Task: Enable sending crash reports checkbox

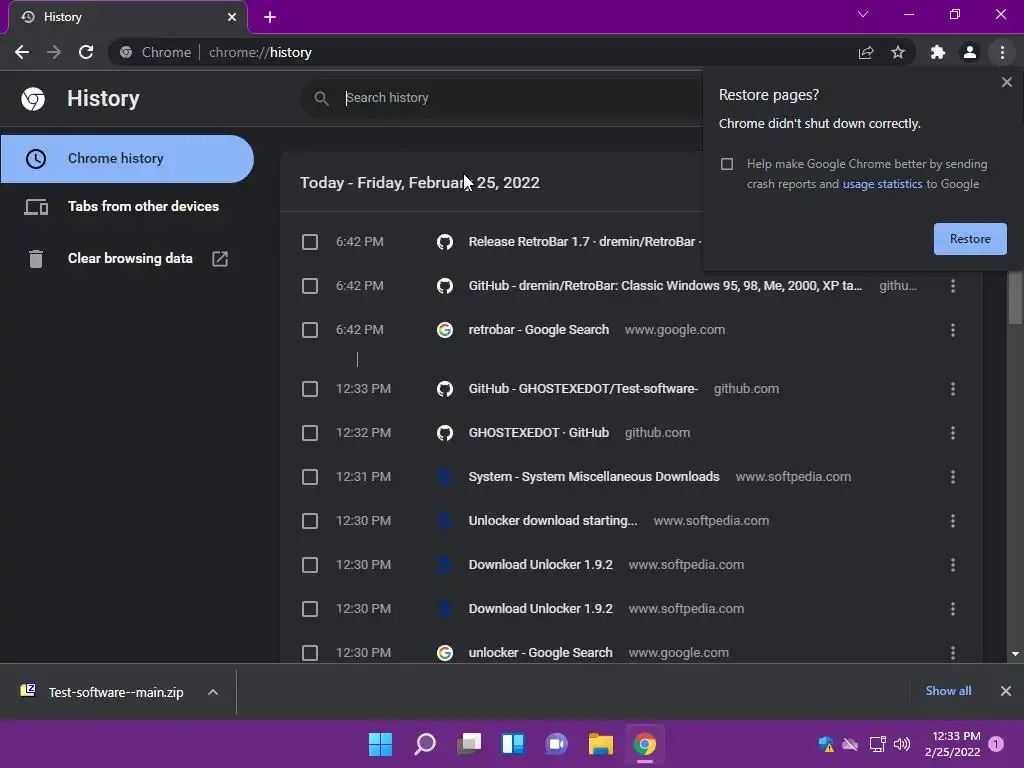Action: (x=727, y=164)
